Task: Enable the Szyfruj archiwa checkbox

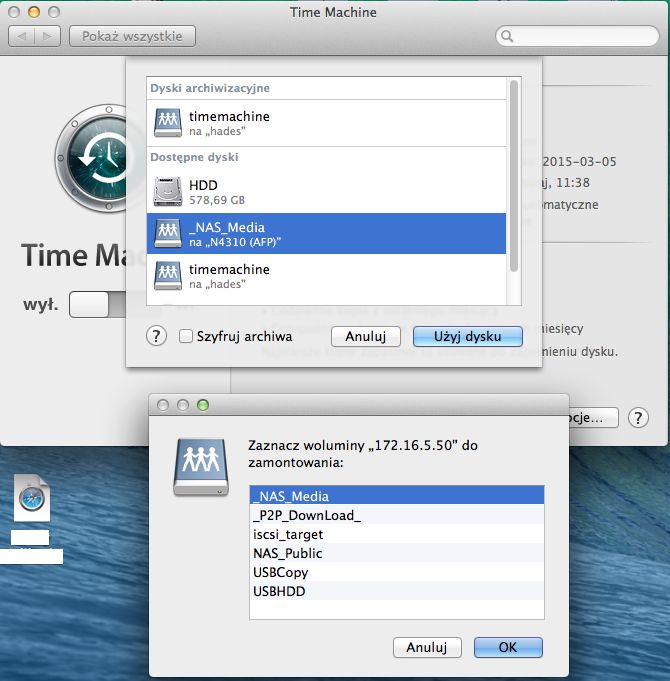Action: [x=186, y=336]
